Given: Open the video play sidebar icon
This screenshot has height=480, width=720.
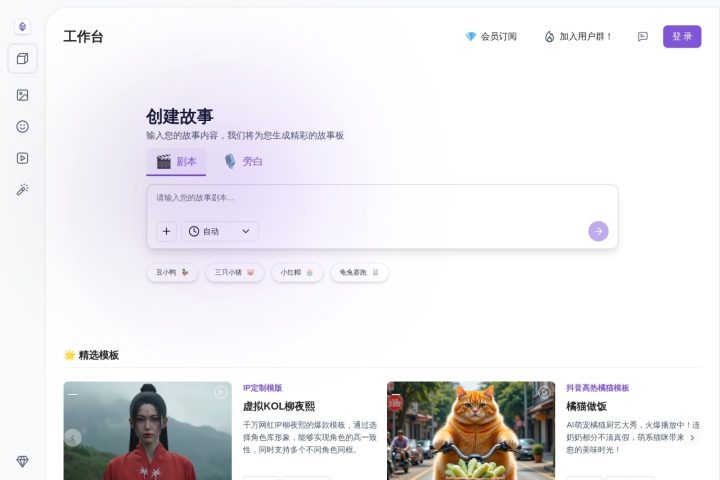Looking at the screenshot, I should [x=22, y=158].
